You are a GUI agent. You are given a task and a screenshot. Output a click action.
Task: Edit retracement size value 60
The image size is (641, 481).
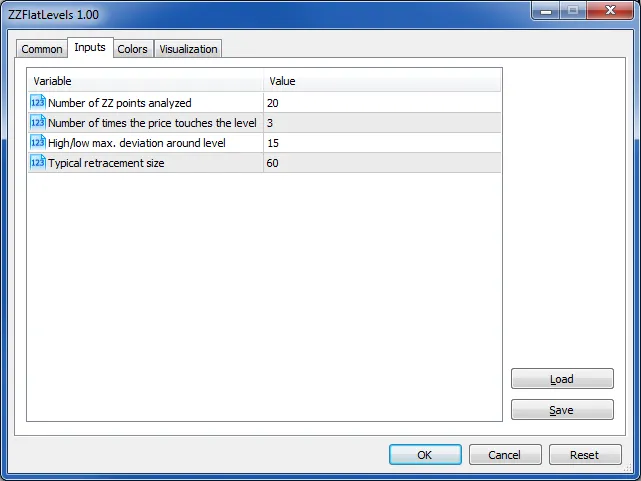point(382,163)
